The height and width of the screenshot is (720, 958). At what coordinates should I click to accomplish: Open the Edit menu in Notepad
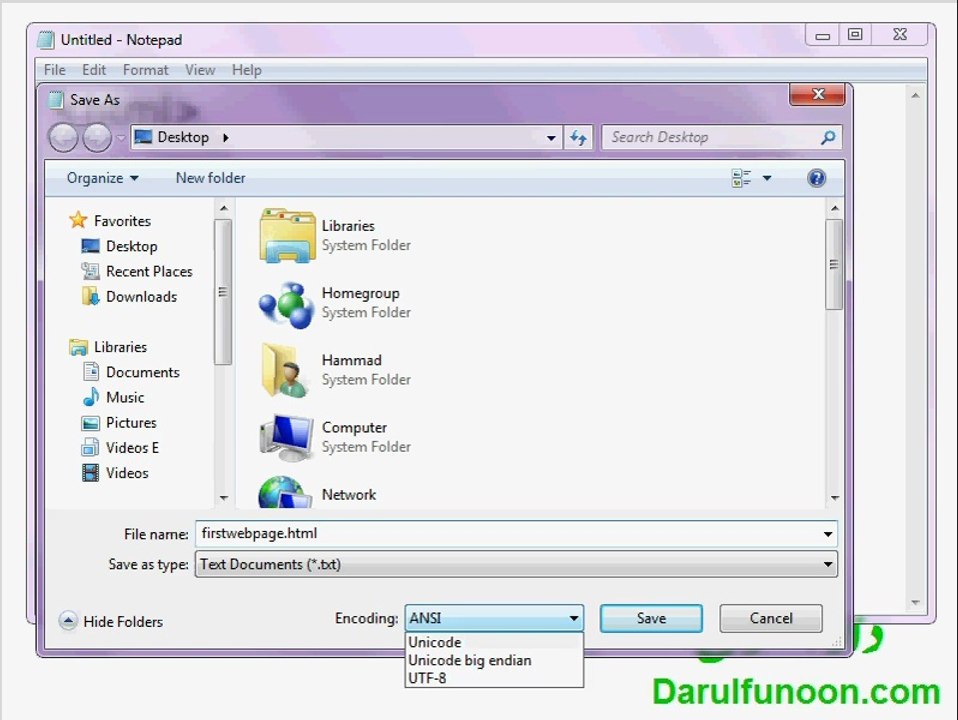tap(94, 70)
